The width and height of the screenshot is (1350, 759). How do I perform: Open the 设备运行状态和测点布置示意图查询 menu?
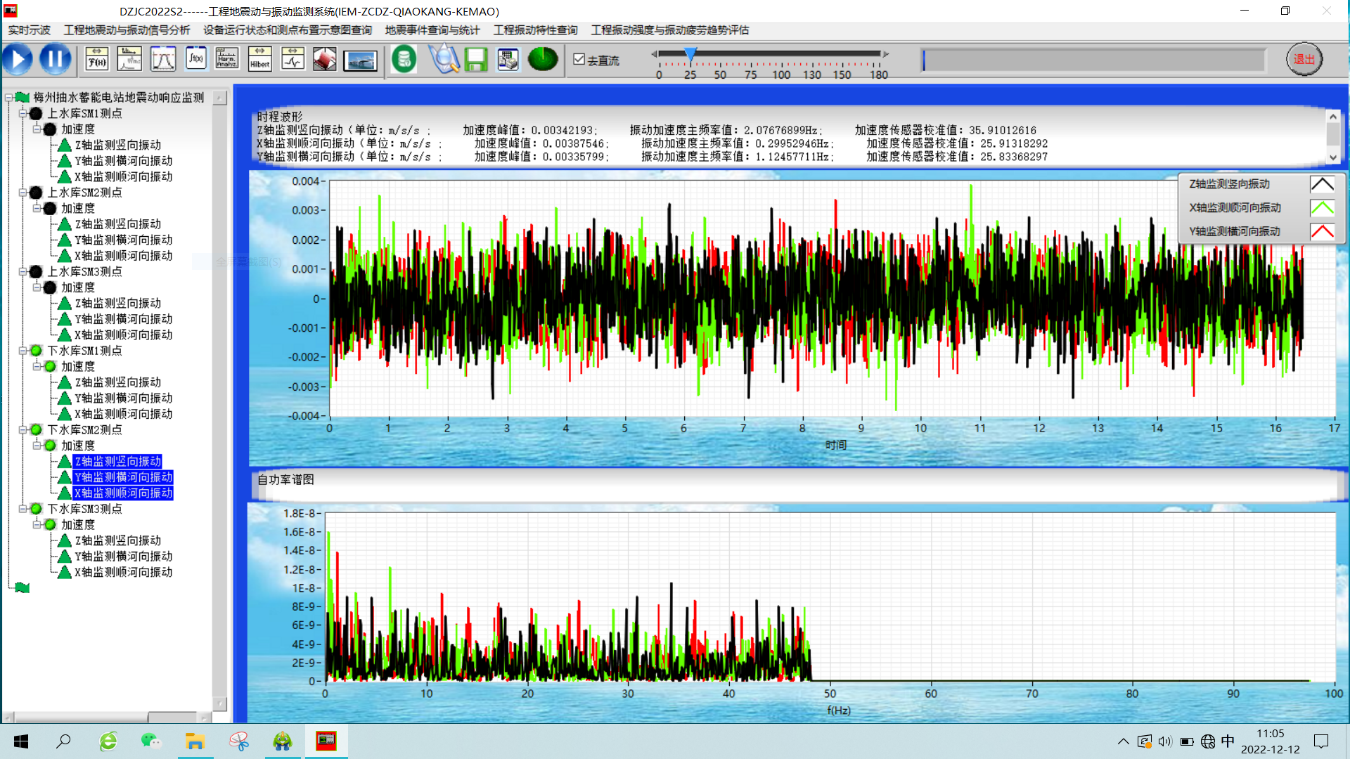287,30
